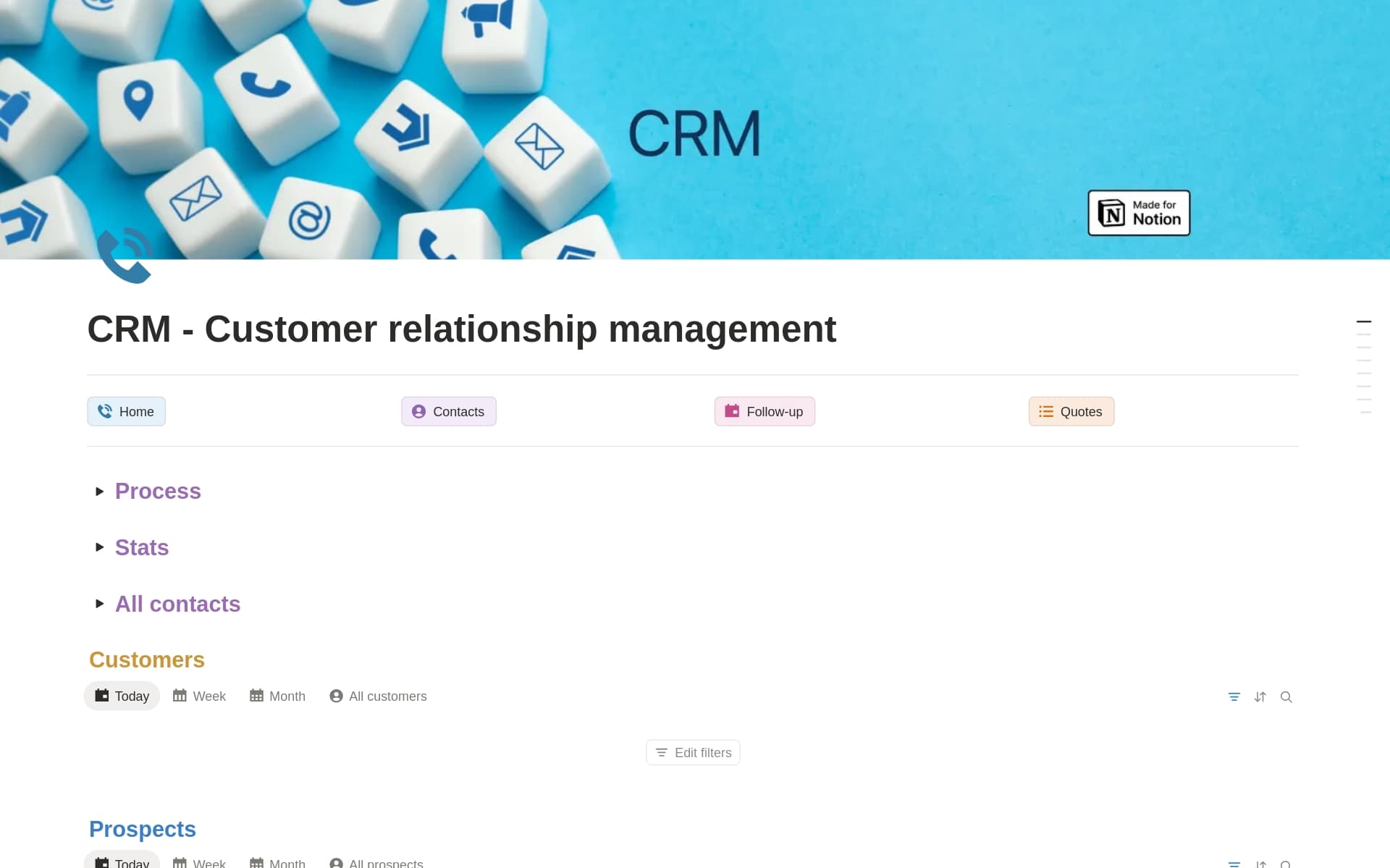Open the Quotes page button
Image resolution: width=1390 pixels, height=868 pixels.
coord(1070,411)
